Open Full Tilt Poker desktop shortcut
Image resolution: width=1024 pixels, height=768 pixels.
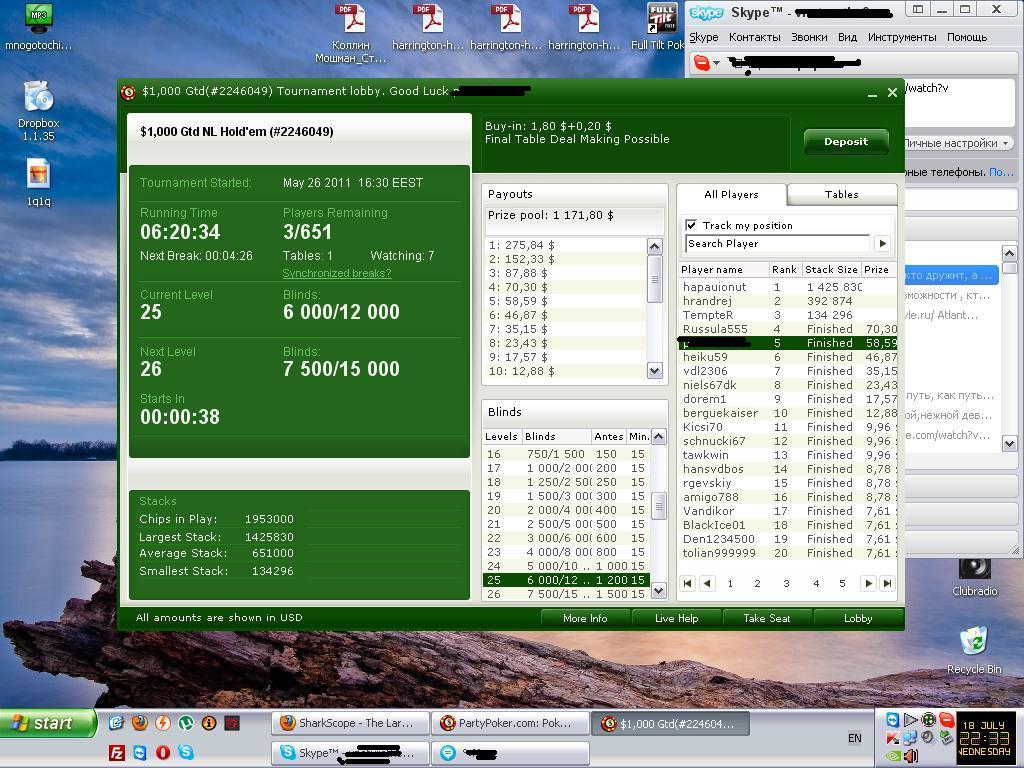pyautogui.click(x=661, y=18)
